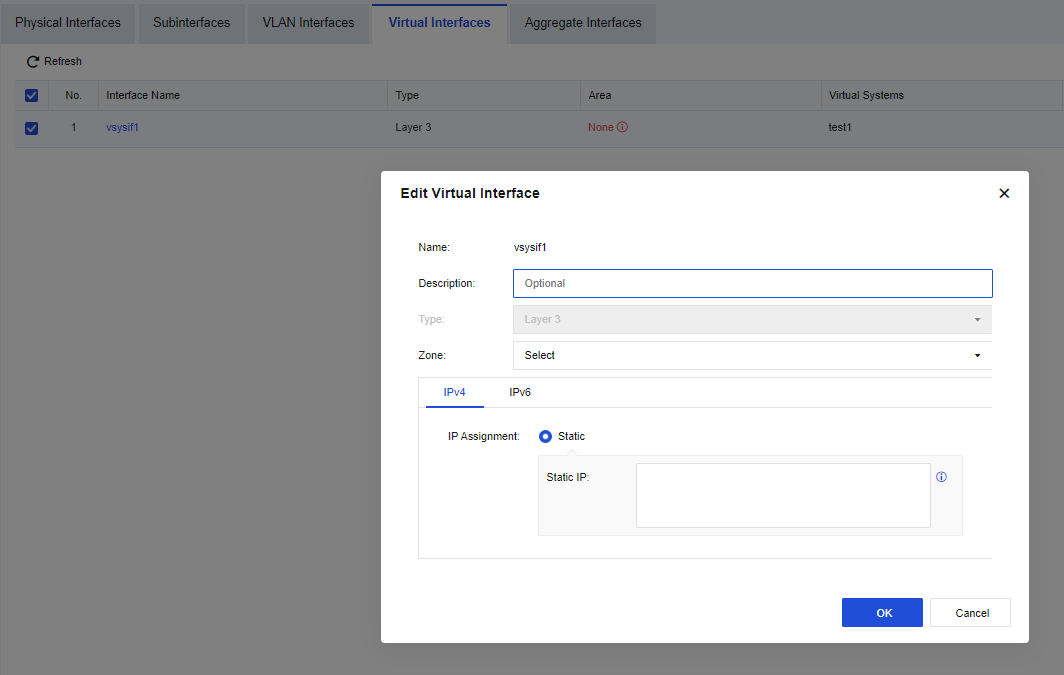Switch to the Physical Interfaces tab
The height and width of the screenshot is (675, 1064).
[x=68, y=23]
